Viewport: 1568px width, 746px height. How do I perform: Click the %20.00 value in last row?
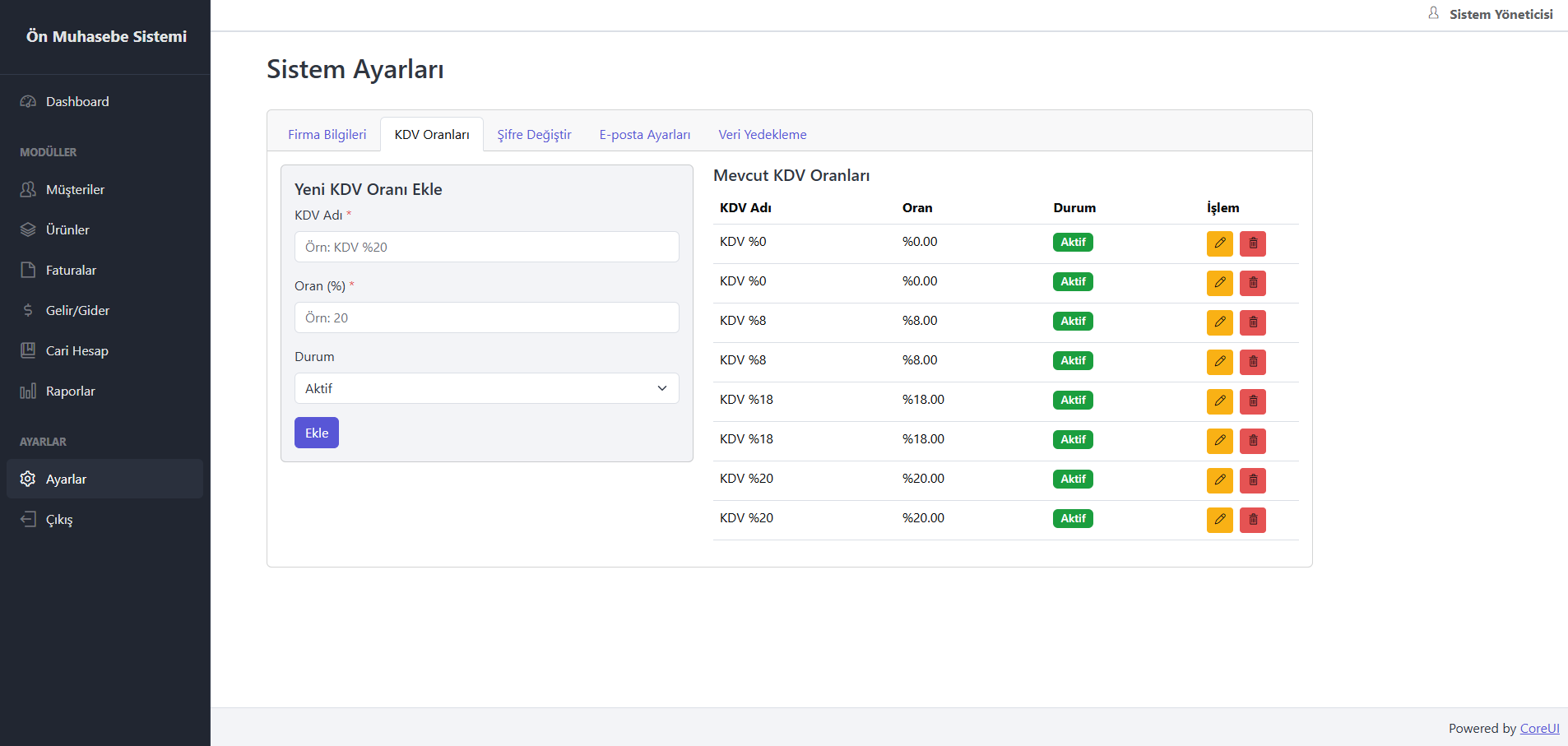click(x=923, y=518)
